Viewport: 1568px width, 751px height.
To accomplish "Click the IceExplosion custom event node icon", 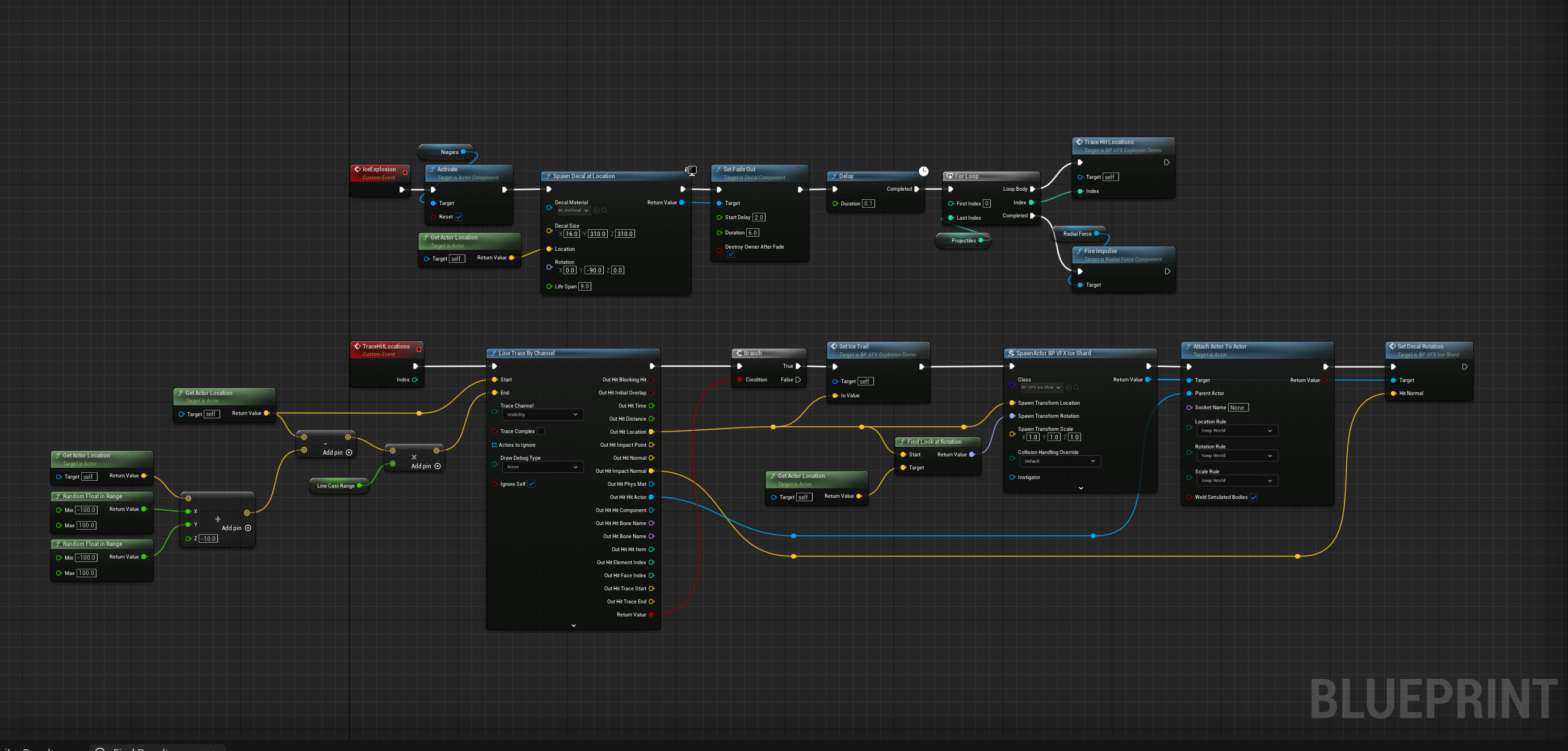I will pyautogui.click(x=358, y=169).
